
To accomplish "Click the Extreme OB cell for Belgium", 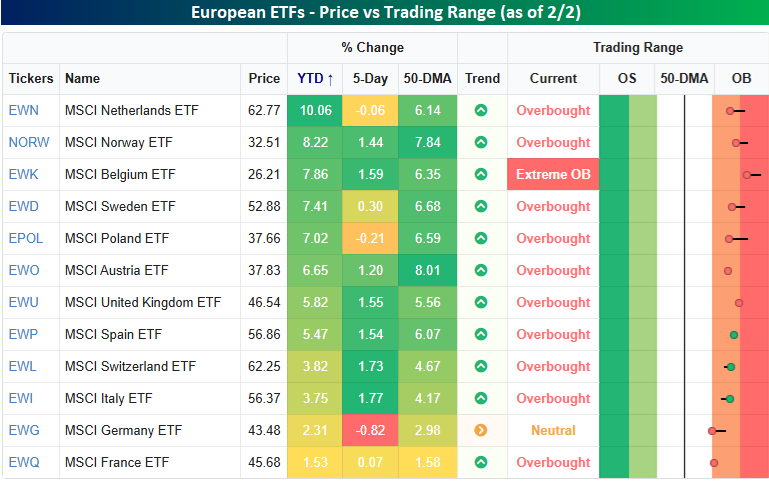I will [x=553, y=175].
